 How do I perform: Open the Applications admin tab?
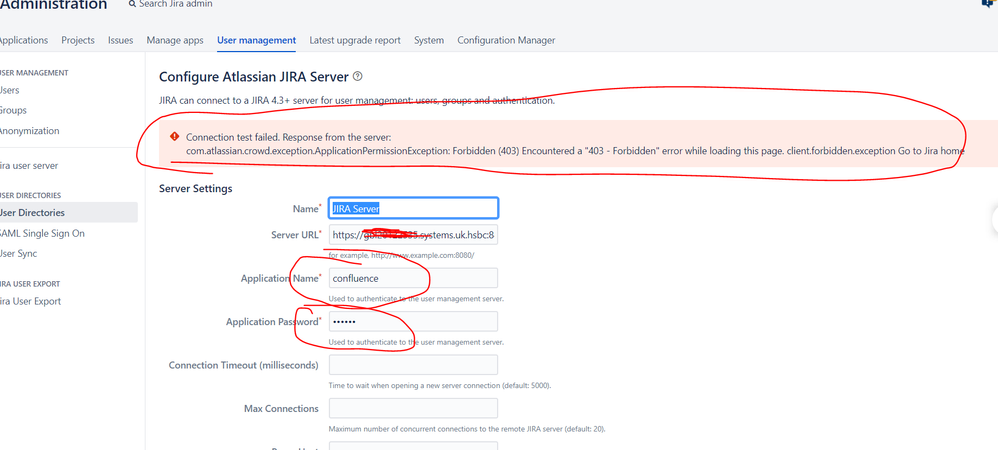tap(23, 40)
